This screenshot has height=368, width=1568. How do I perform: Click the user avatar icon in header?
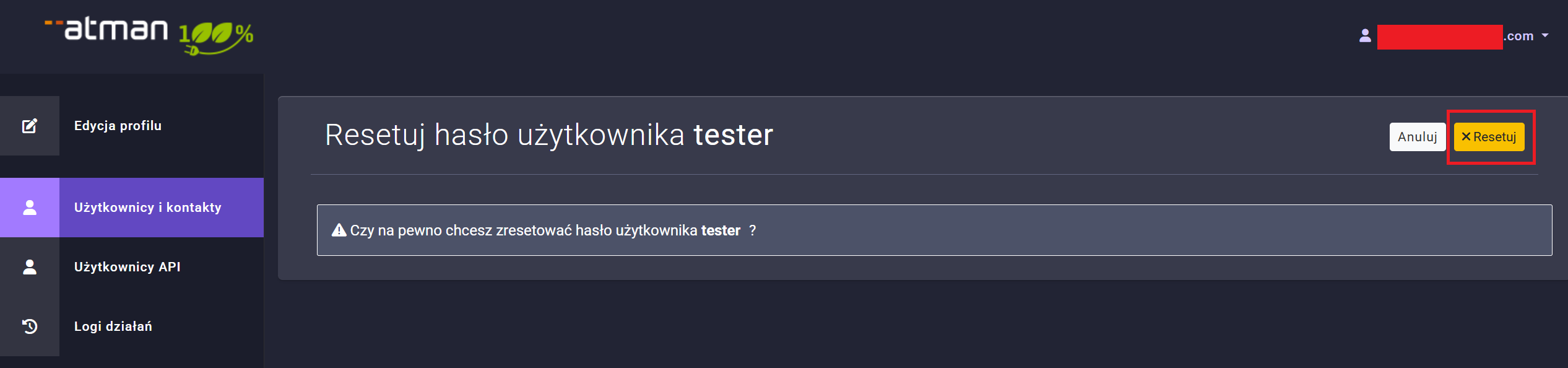1365,36
